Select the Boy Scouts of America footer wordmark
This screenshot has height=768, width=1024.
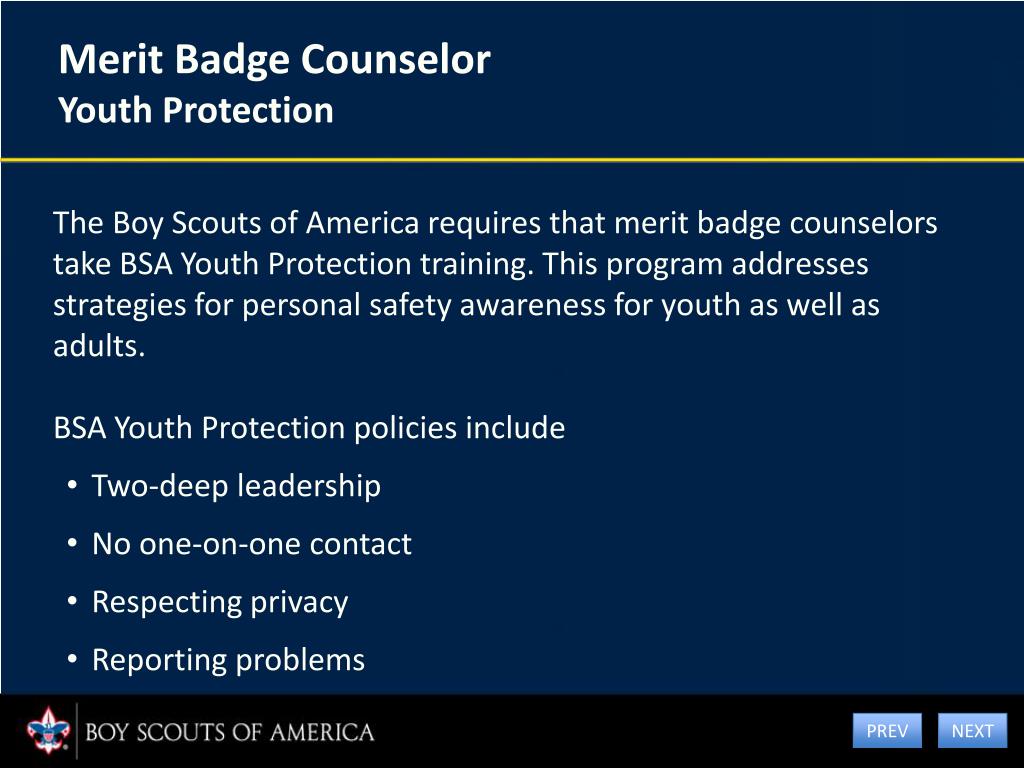pyautogui.click(x=230, y=732)
